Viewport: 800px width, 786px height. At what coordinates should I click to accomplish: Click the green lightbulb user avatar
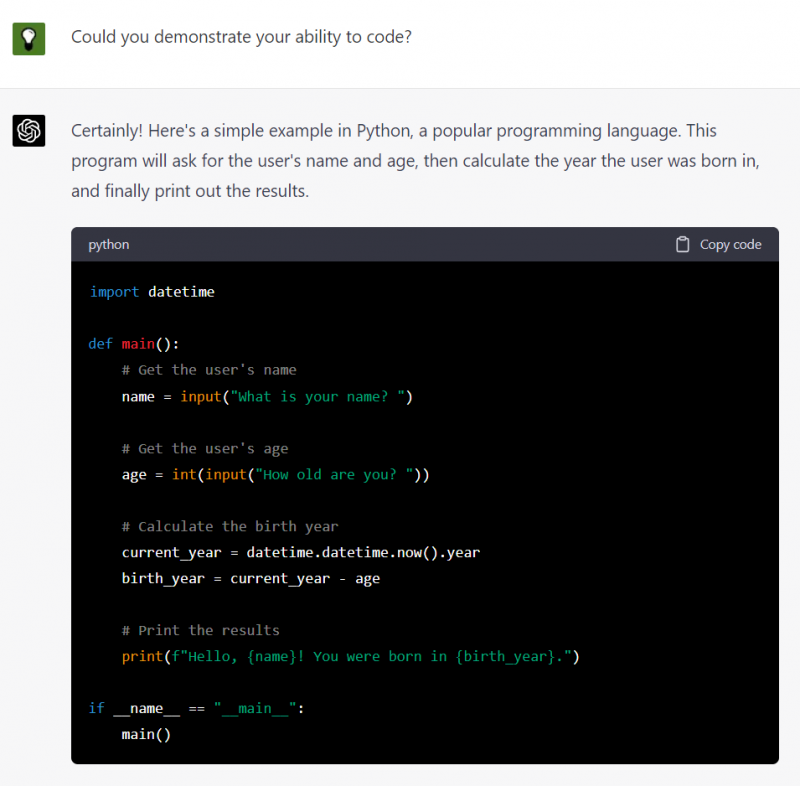pos(29,38)
